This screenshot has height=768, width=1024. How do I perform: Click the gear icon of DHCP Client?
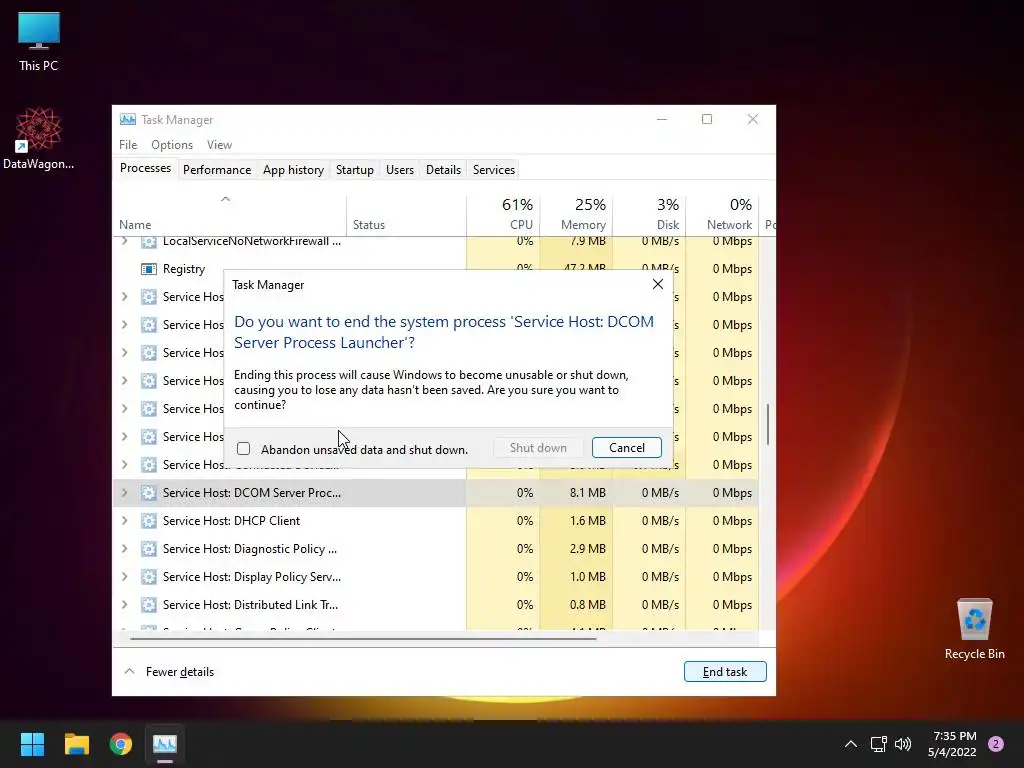pos(149,521)
